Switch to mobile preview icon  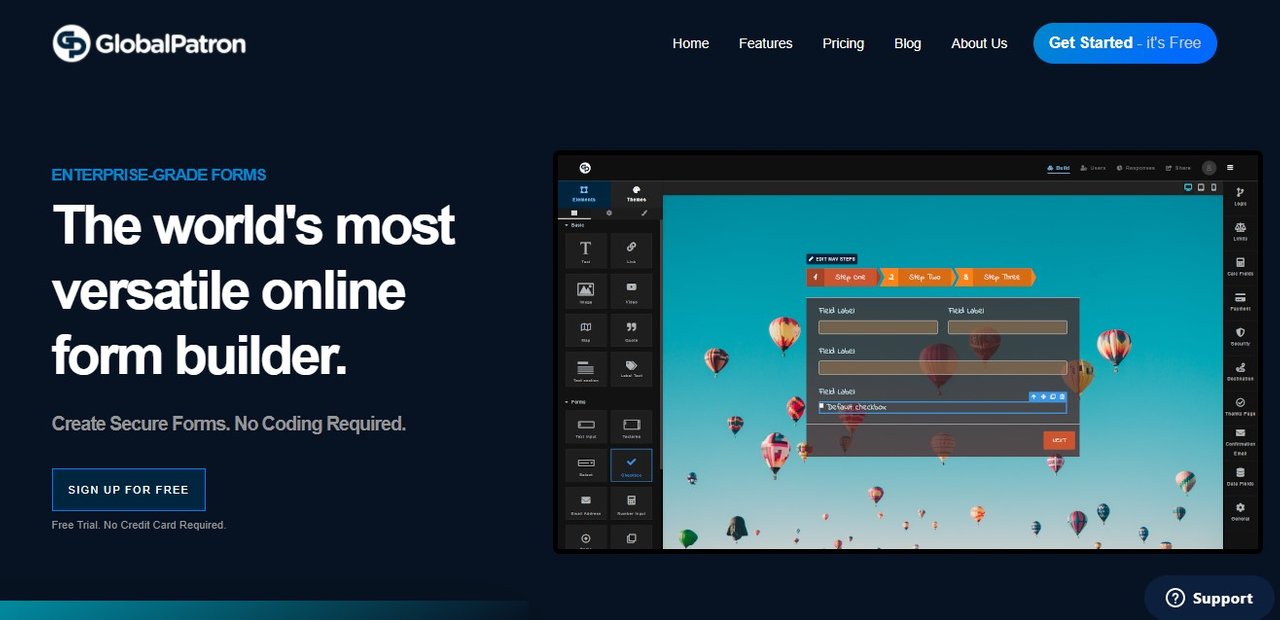tap(1214, 187)
